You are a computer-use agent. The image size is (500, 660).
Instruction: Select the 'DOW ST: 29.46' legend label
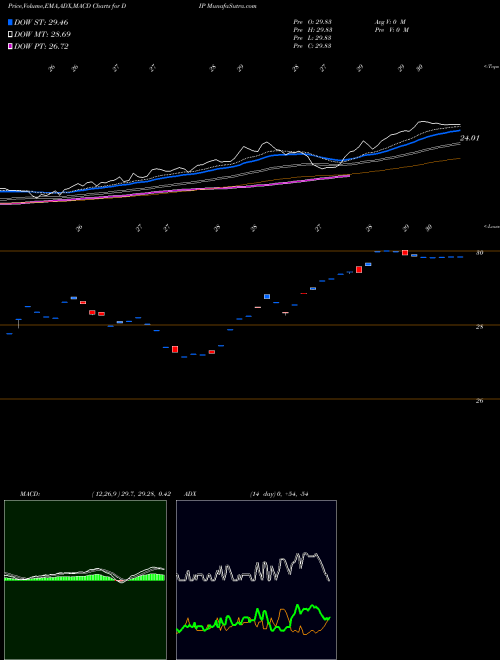[x=41, y=22]
